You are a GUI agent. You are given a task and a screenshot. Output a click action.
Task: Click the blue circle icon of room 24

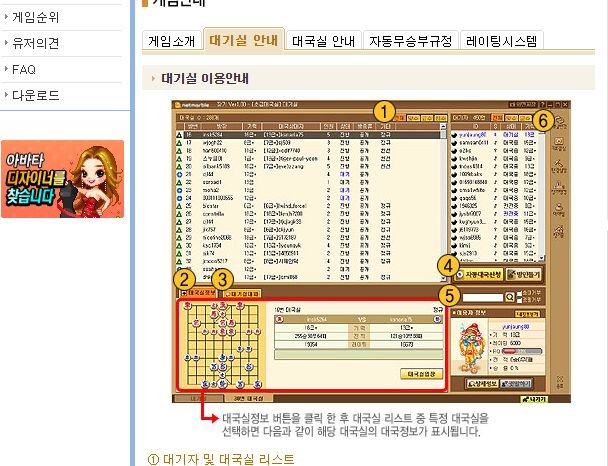click(x=179, y=198)
